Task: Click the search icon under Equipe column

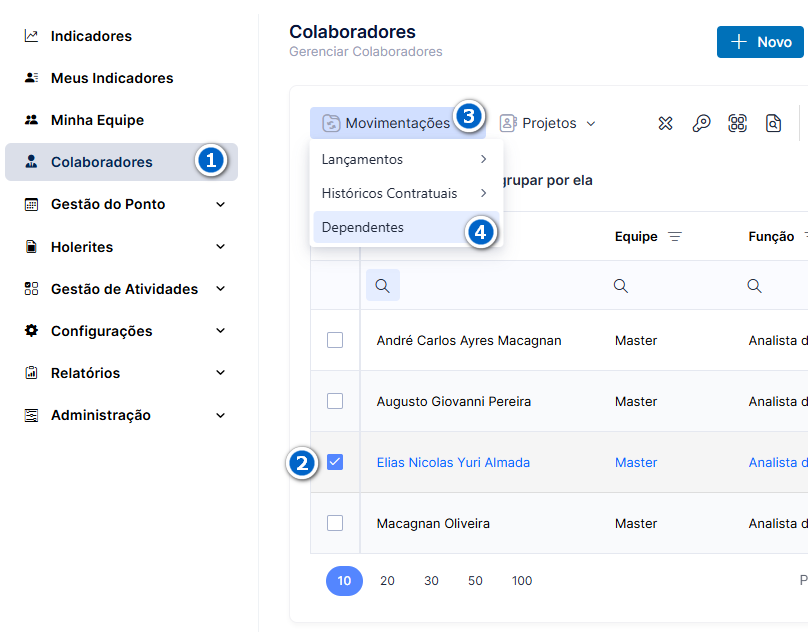Action: [x=621, y=286]
